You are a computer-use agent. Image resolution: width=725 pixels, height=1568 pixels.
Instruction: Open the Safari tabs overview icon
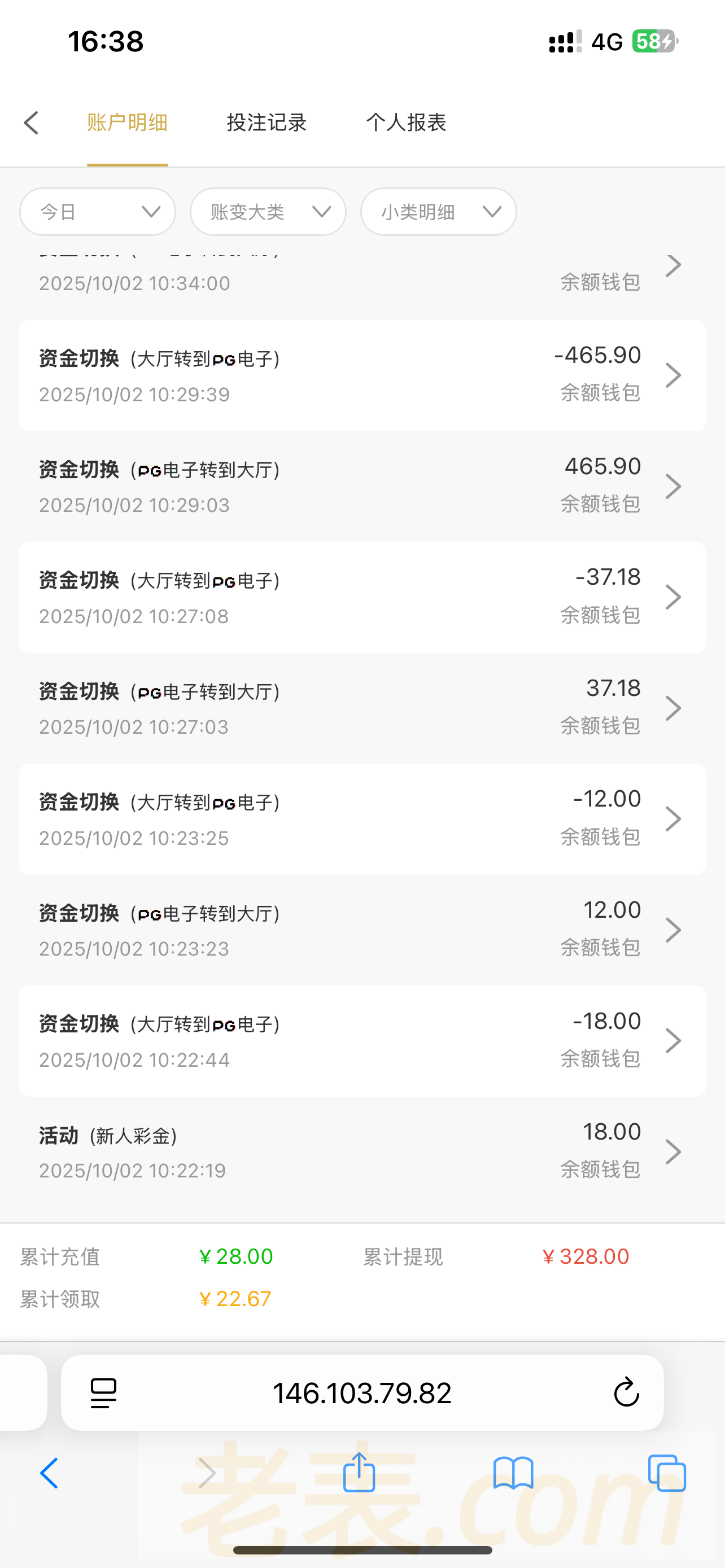tap(667, 1473)
